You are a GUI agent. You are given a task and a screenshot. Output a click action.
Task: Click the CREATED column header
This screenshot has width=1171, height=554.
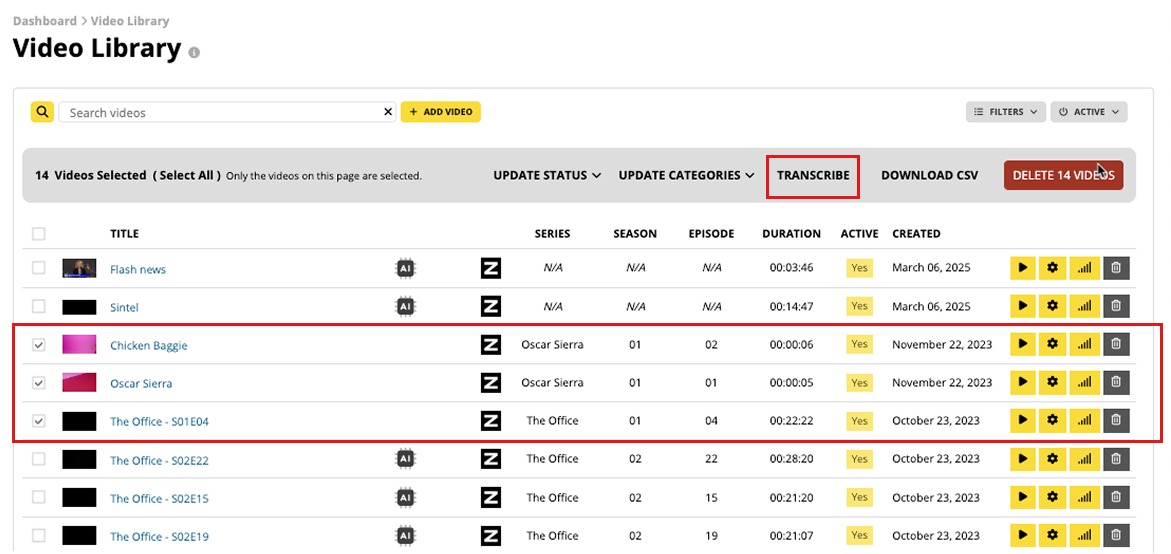coord(916,234)
